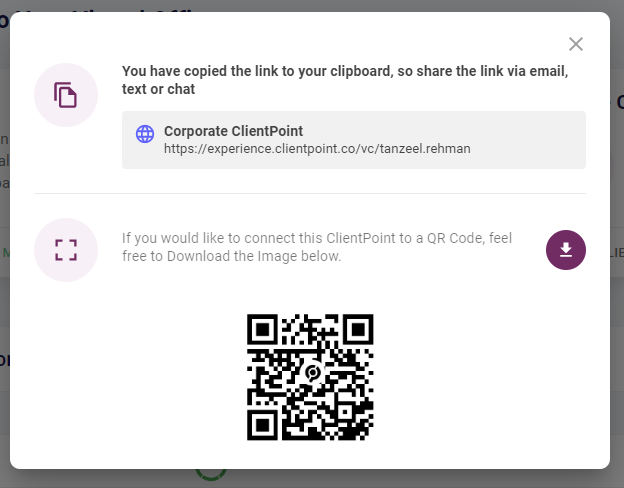Screen dimensions: 624x488
Task: Click empty area of gray link box
Action: (x=525, y=140)
